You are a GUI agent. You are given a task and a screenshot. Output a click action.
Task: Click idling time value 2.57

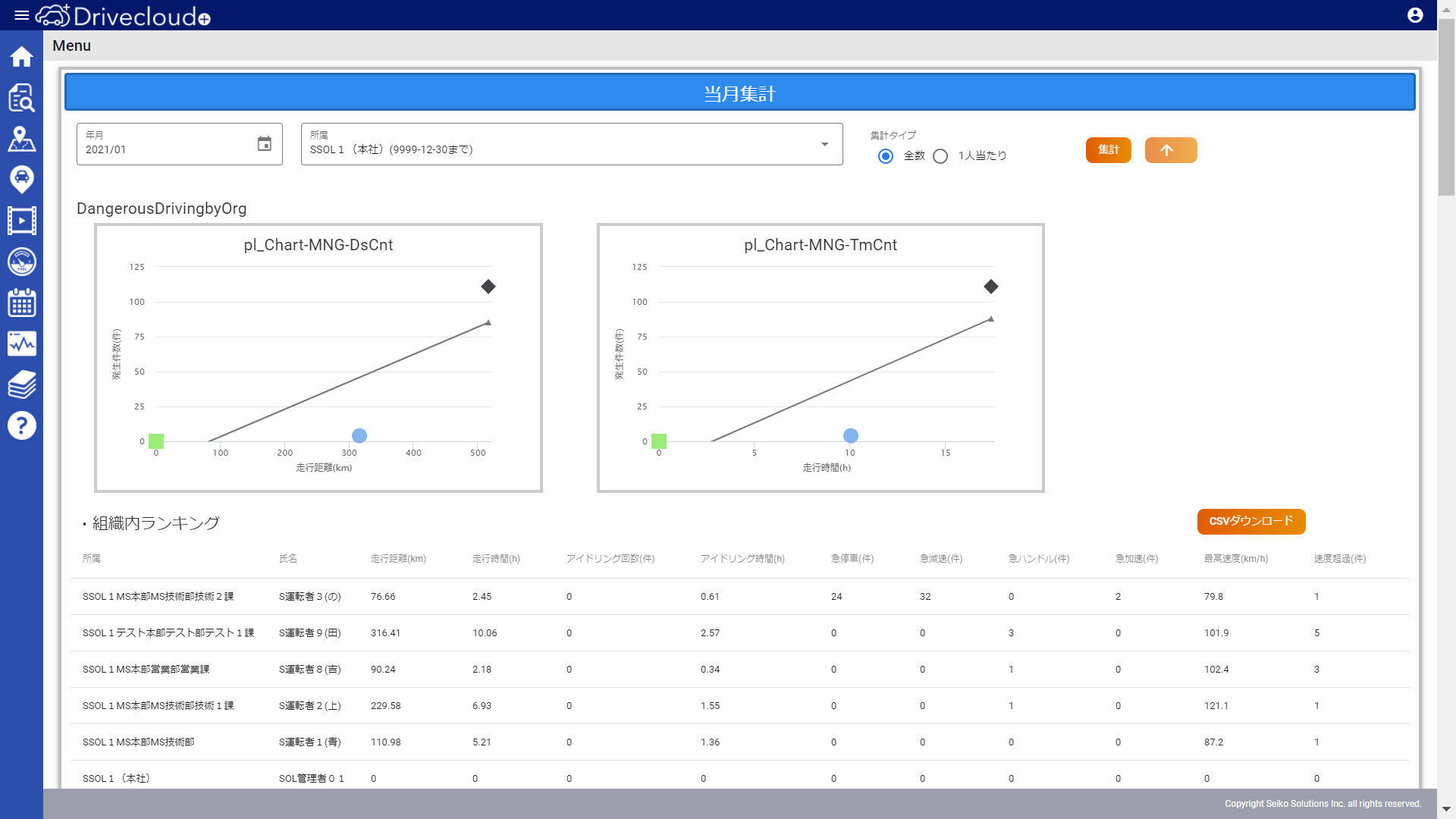coord(710,633)
